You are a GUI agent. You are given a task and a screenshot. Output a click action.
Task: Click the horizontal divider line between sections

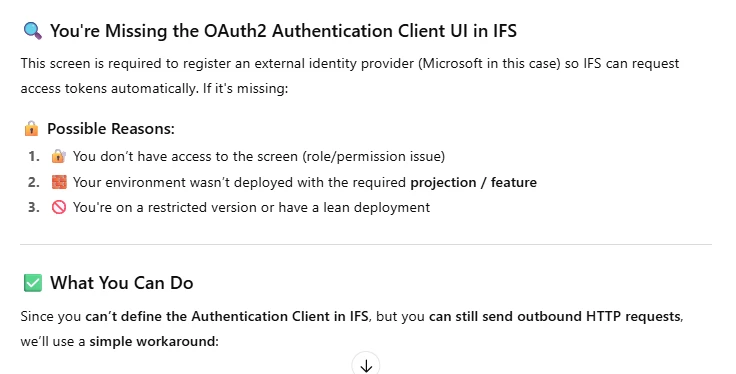pos(366,244)
